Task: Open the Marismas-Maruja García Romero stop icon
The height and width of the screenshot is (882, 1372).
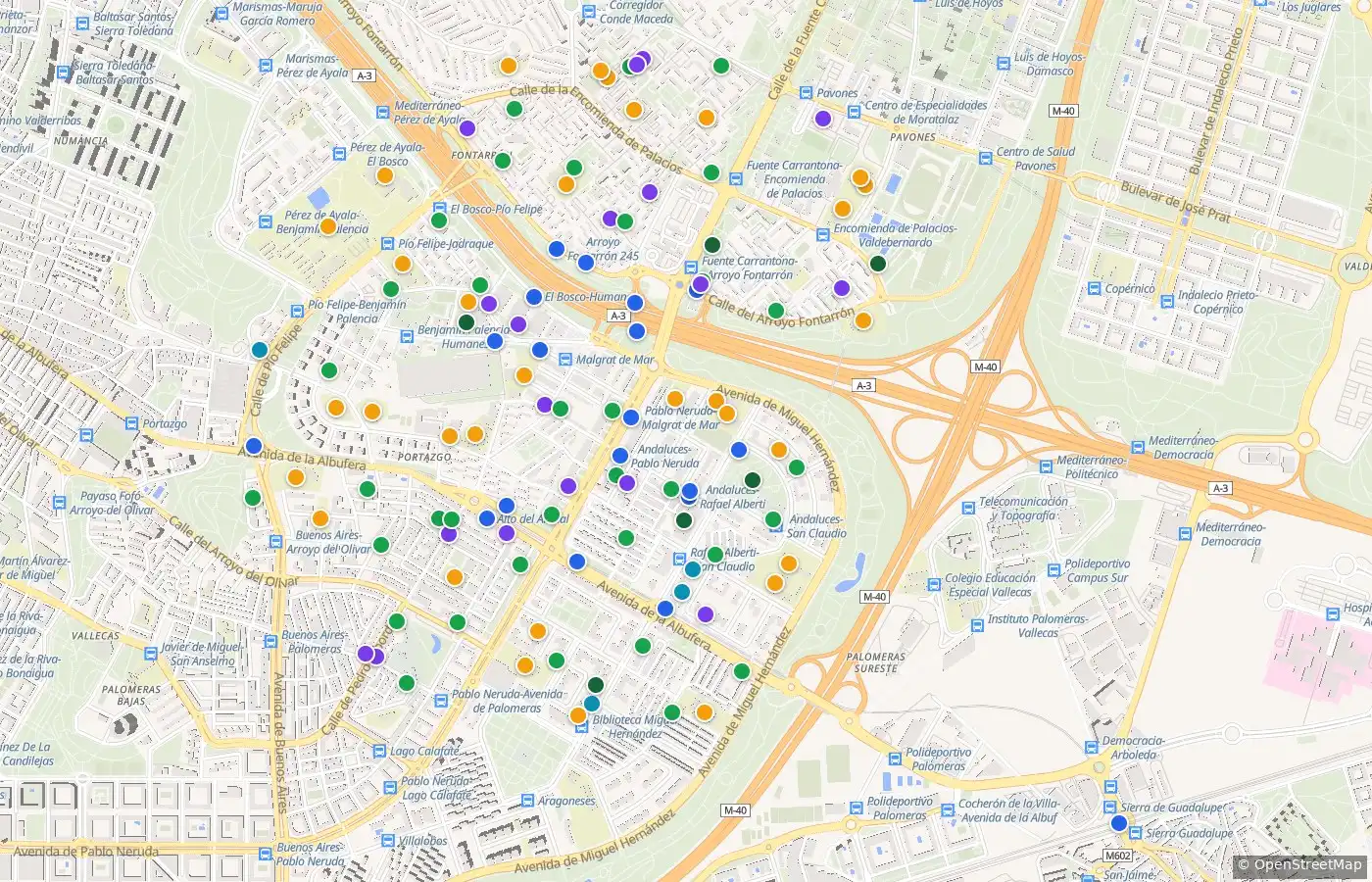Action: pyautogui.click(x=222, y=14)
